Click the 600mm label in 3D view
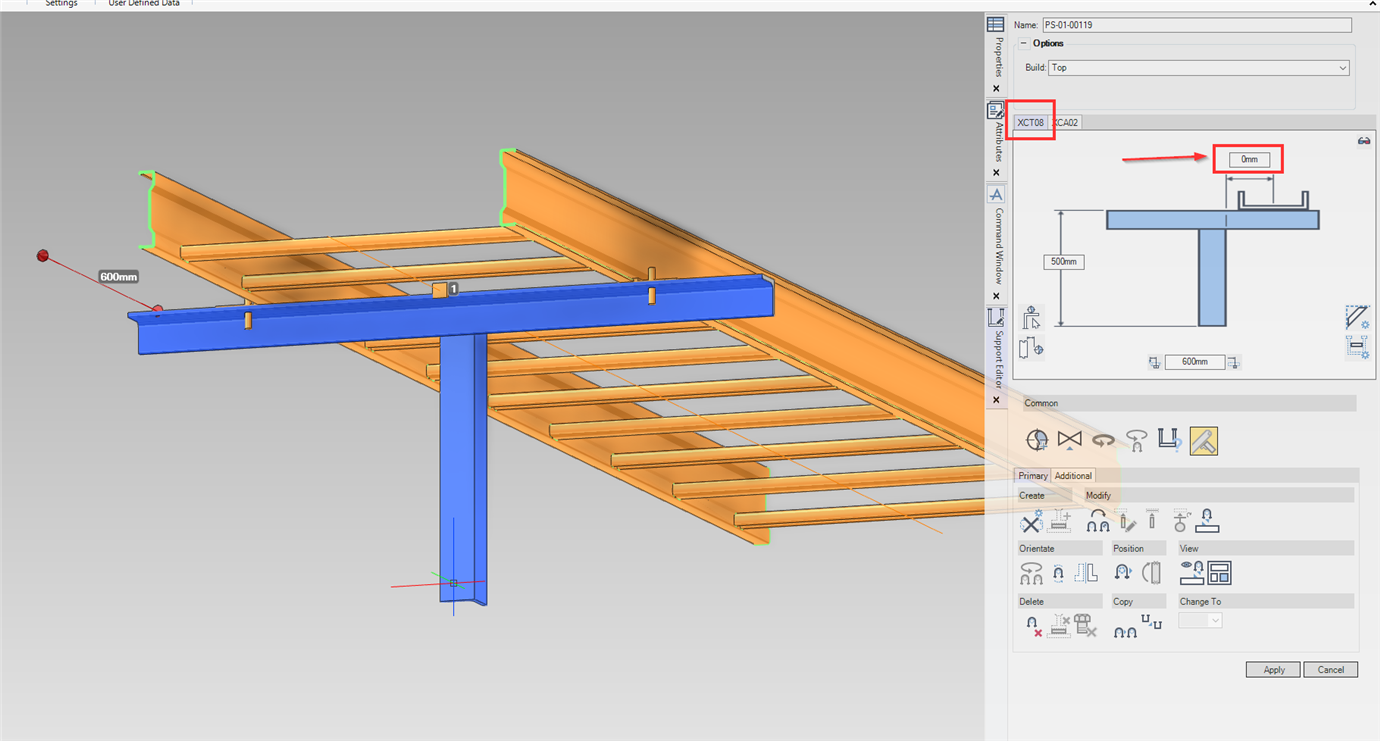Viewport: 1380px width, 741px height. pos(118,276)
